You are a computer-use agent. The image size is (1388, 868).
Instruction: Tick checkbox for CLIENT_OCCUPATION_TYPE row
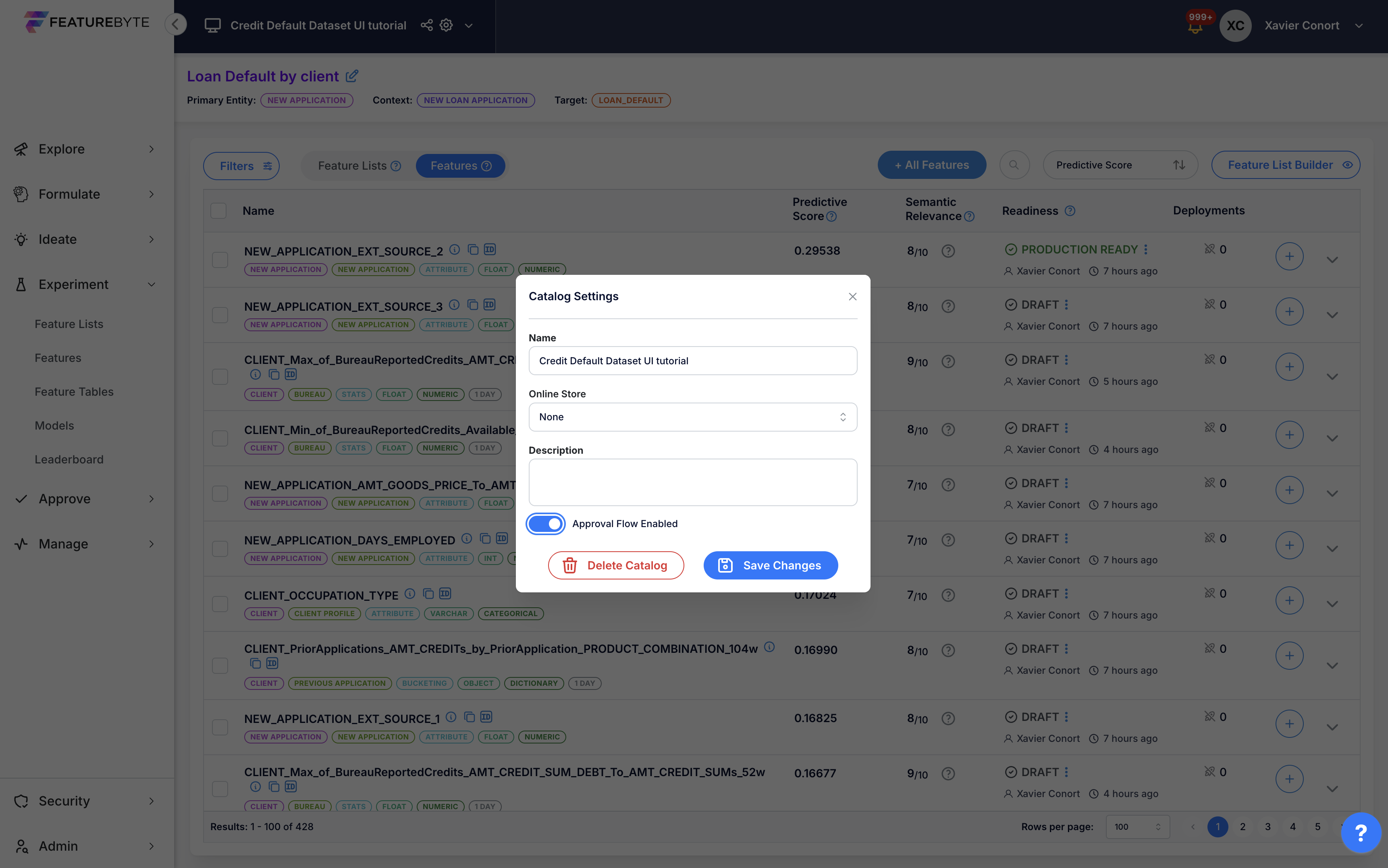tap(220, 603)
